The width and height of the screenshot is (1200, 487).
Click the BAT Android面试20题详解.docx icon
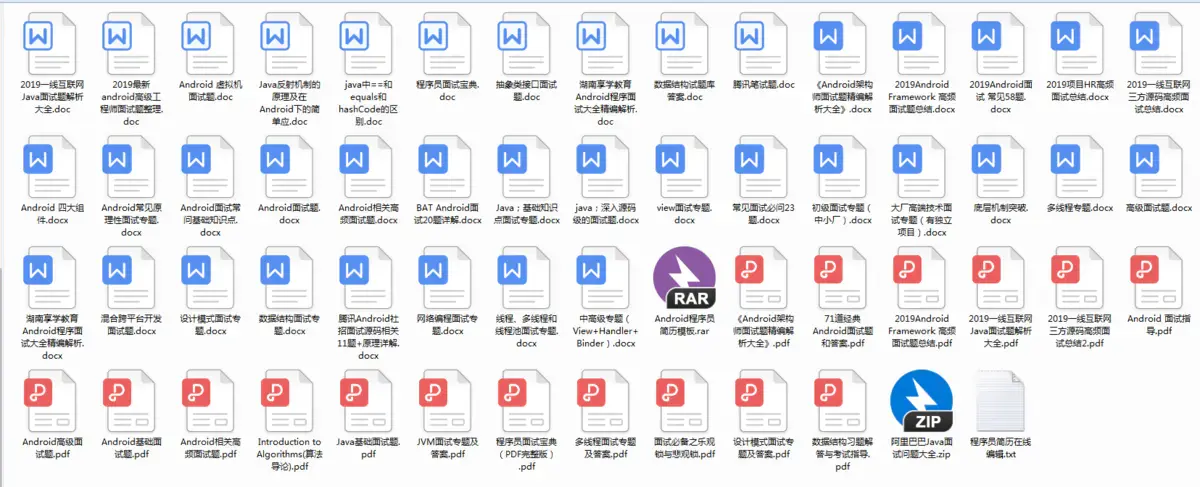(447, 169)
